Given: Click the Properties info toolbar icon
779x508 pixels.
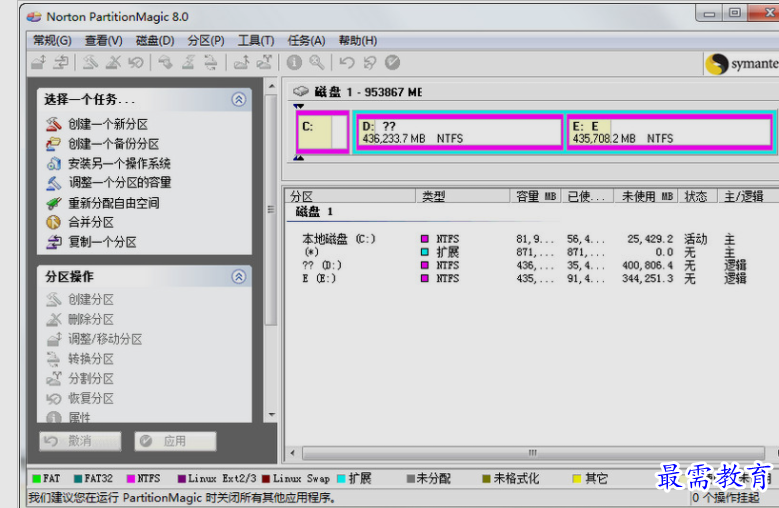Looking at the screenshot, I should (x=294, y=63).
